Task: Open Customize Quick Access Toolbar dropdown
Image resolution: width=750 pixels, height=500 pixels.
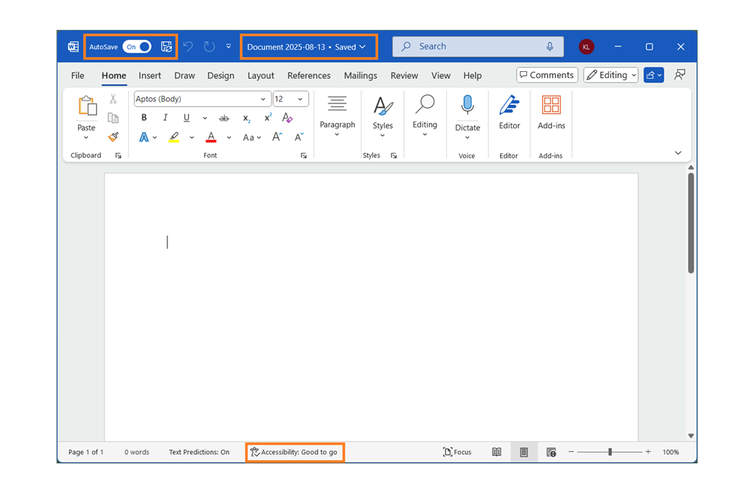Action: coord(229,46)
